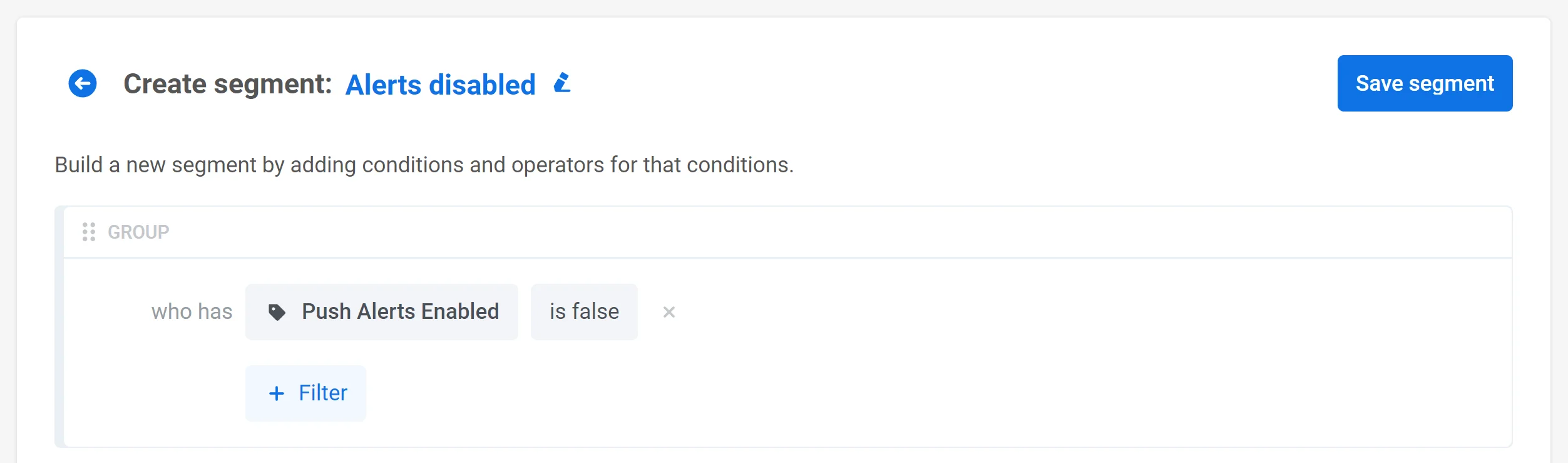1568x463 pixels.
Task: Click the Alerts disabled segment name
Action: [x=441, y=83]
